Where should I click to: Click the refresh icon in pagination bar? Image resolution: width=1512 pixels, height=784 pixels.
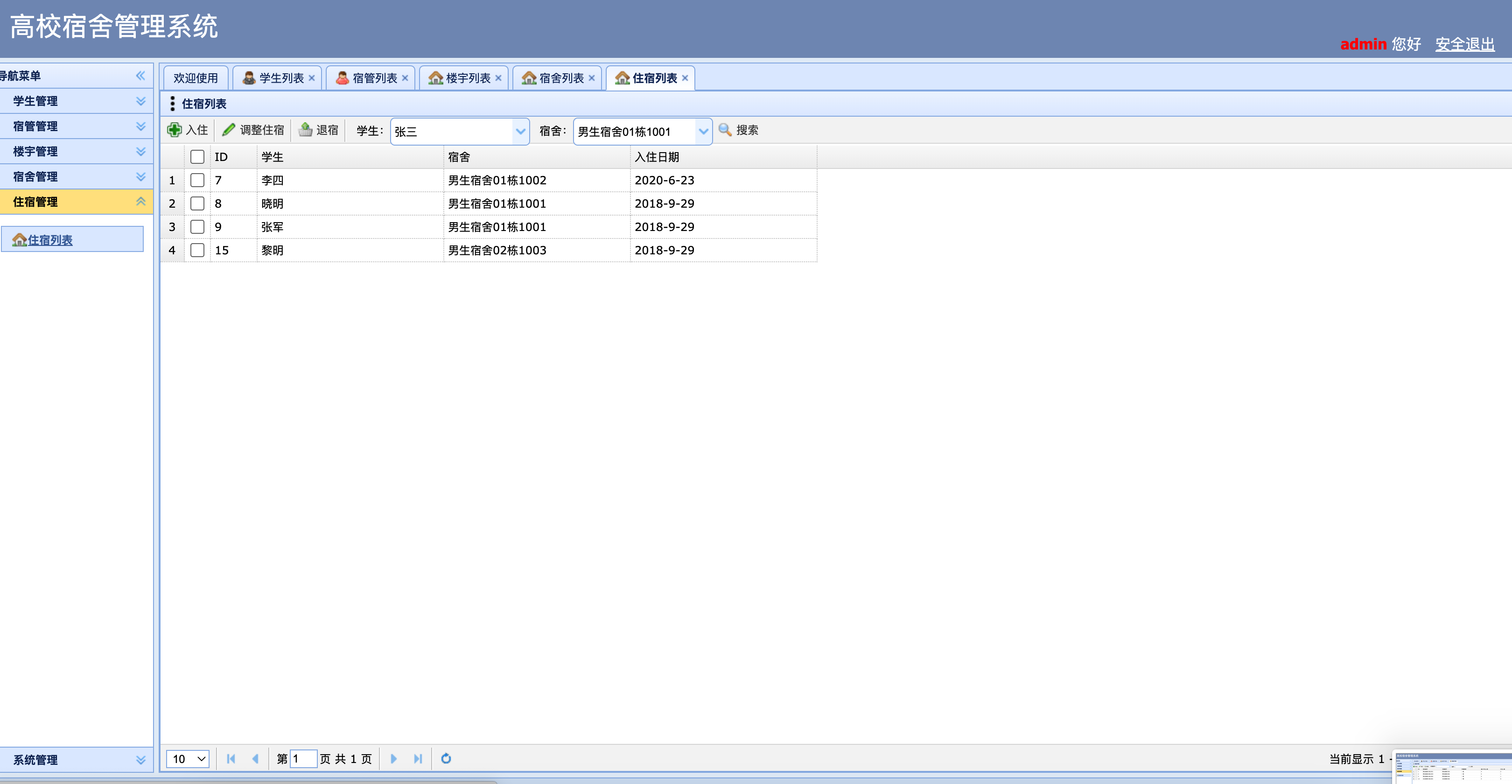[x=446, y=758]
